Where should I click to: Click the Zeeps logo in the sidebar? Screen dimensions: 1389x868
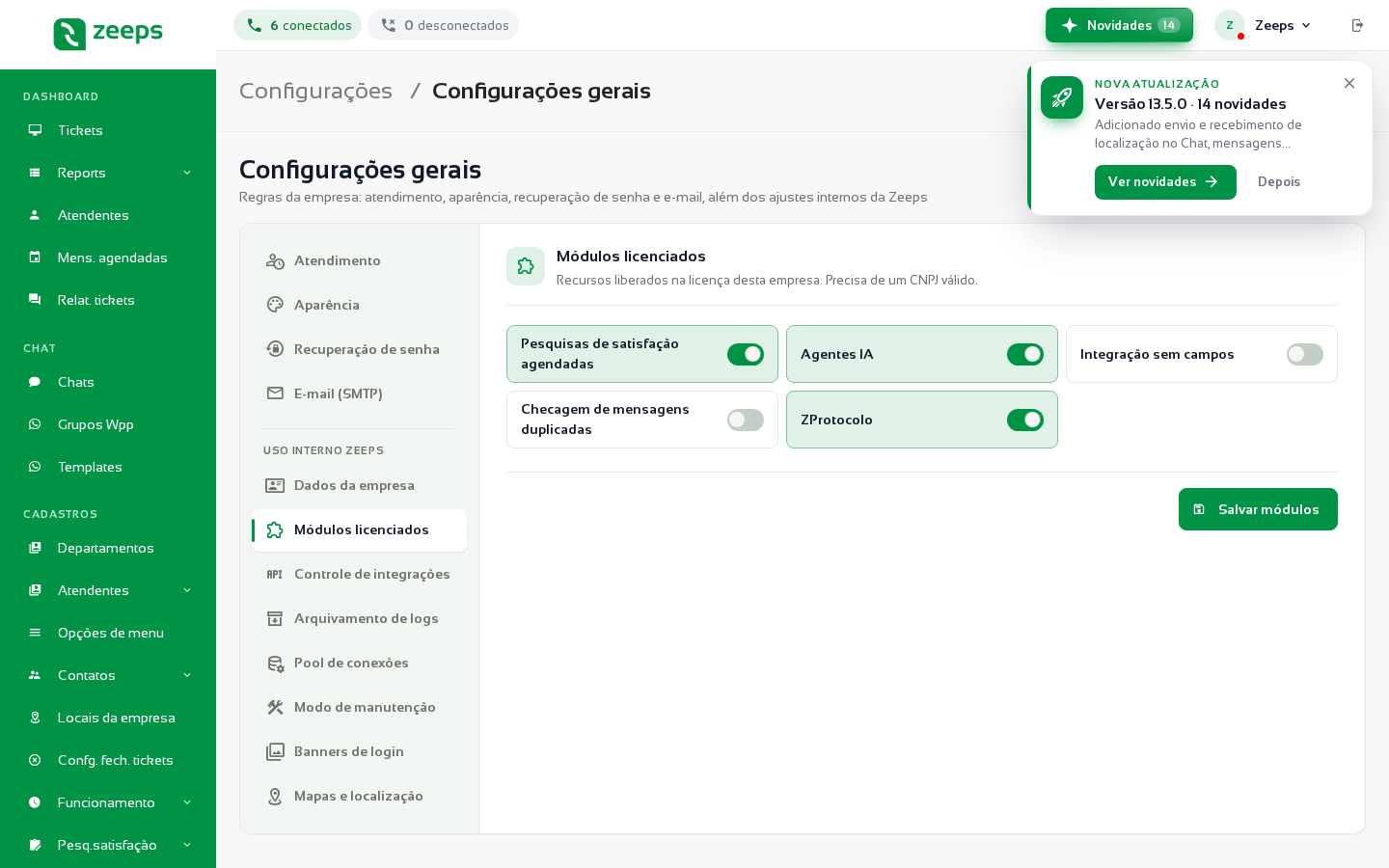[108, 34]
